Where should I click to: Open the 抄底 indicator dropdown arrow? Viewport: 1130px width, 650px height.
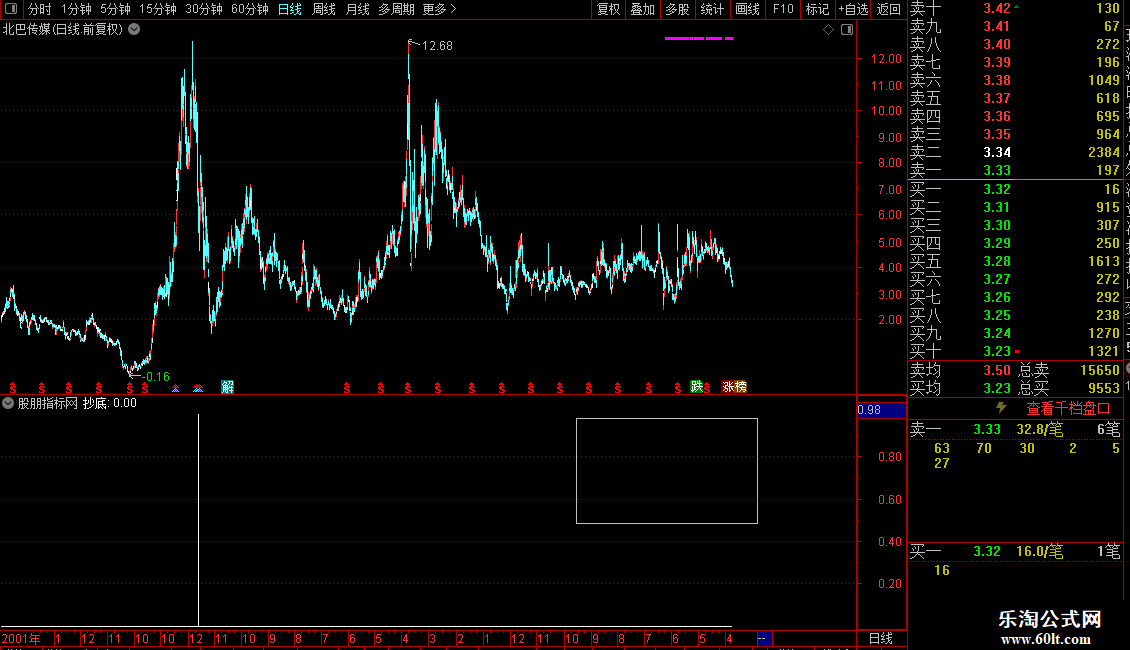[x=8, y=404]
